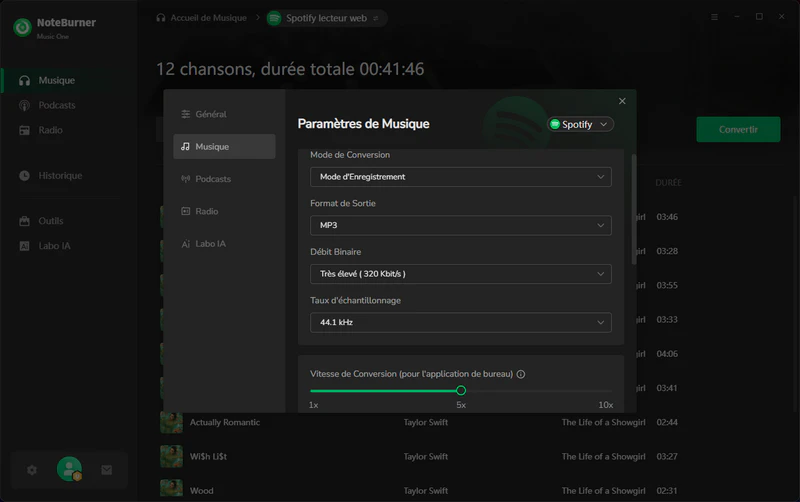This screenshot has height=502, width=800.
Task: Close the Paramètres de Musique dialog
Action: pos(622,101)
